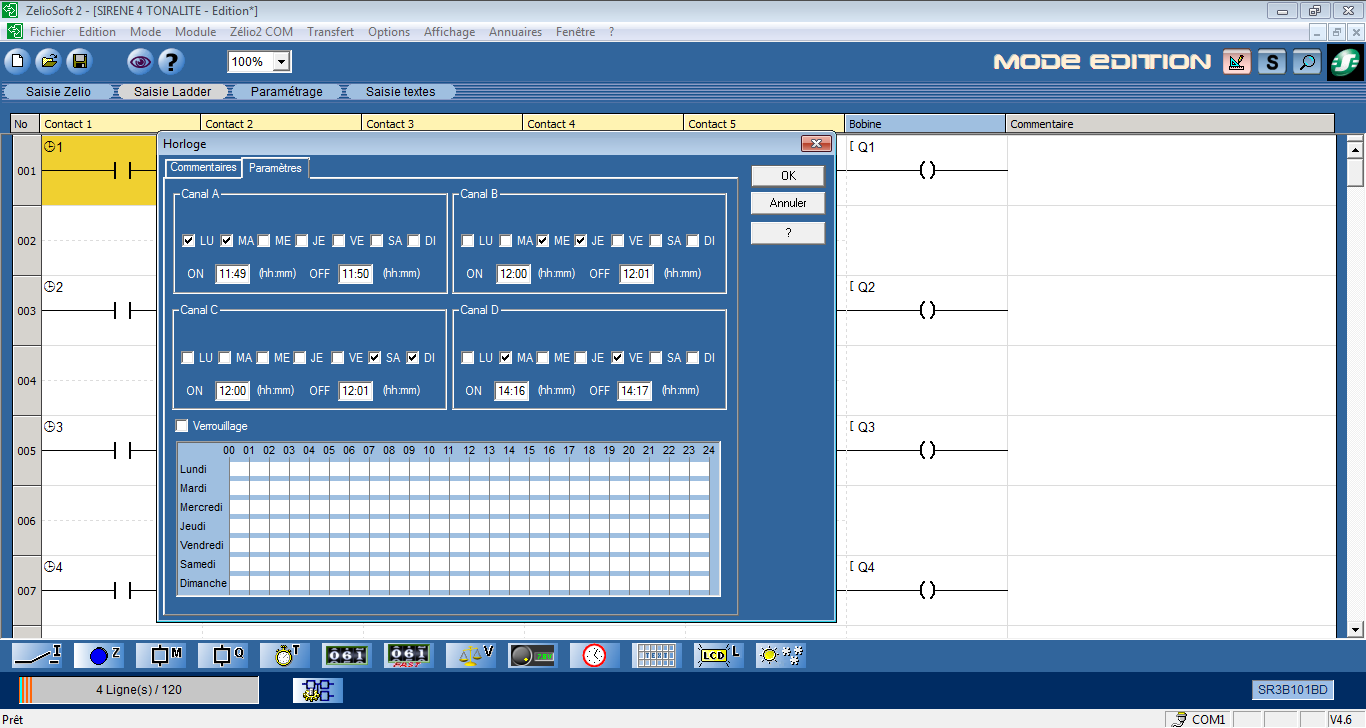Uncheck MA in Canal D
Image resolution: width=1366 pixels, height=728 pixels.
[506, 358]
